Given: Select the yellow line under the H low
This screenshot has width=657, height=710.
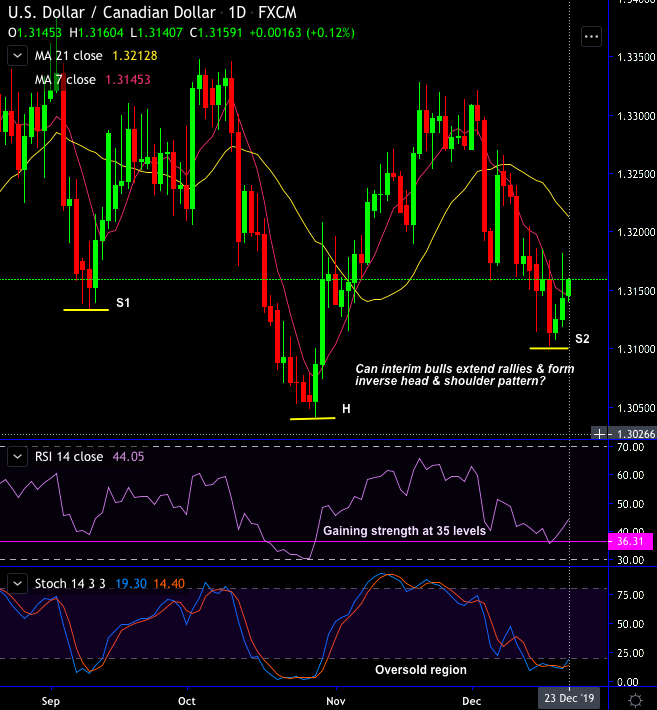Looking at the screenshot, I should click(312, 418).
